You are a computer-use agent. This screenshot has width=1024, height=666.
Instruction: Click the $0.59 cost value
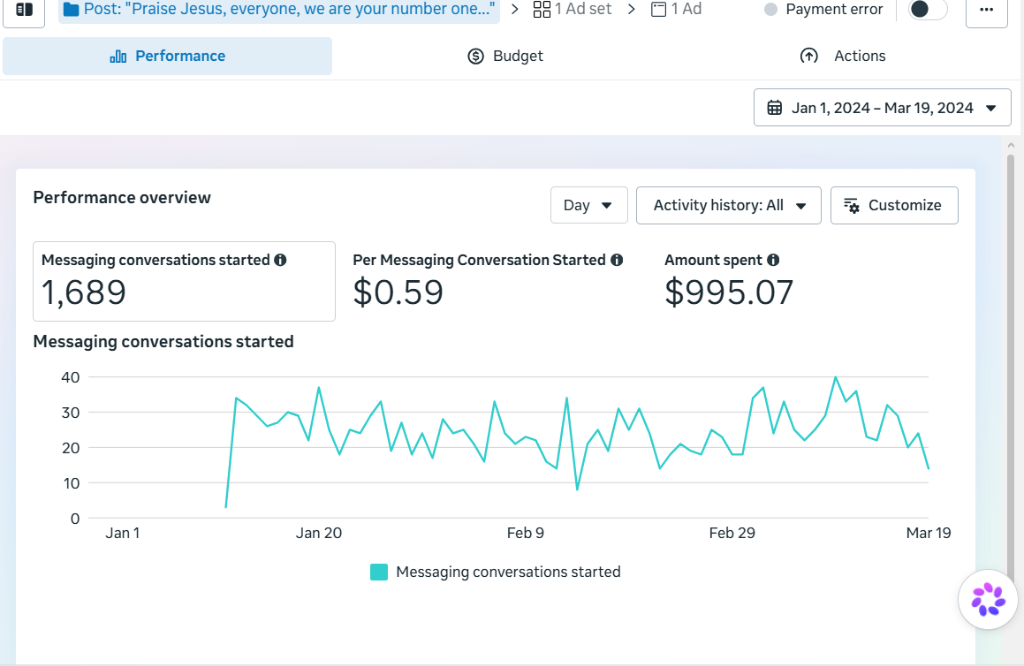coord(398,293)
